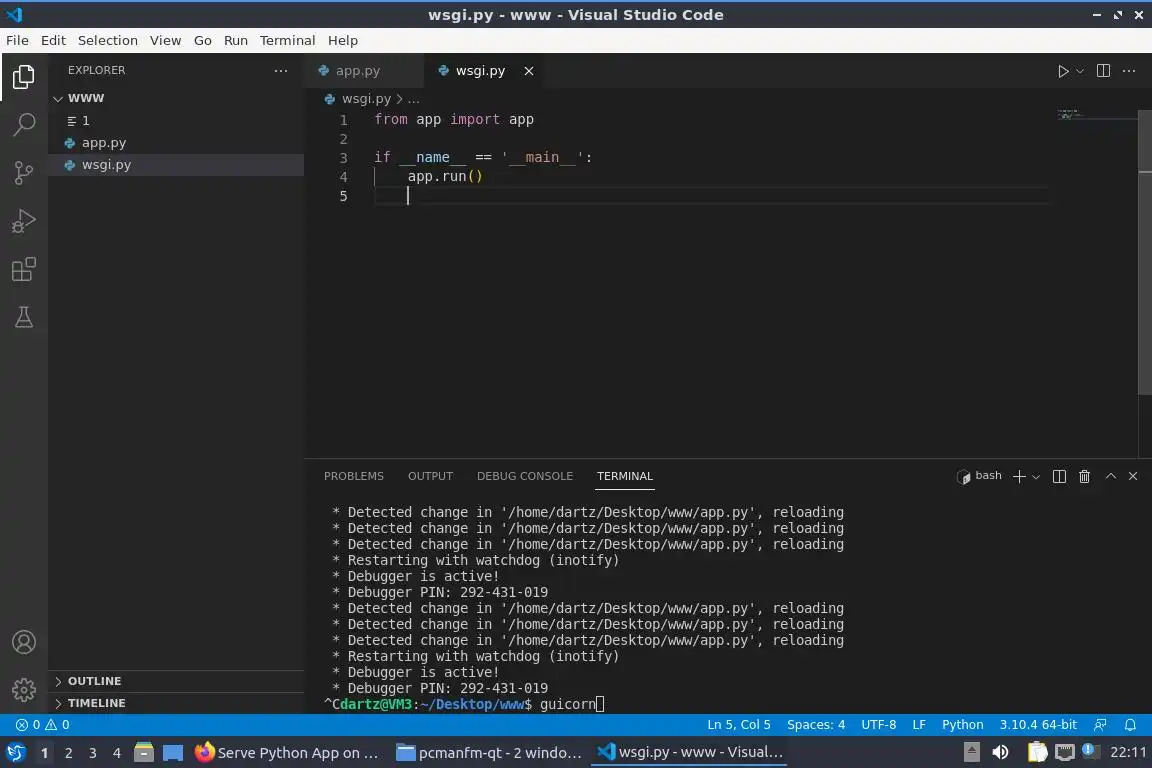The image size is (1152, 768).
Task: Open the Extensions view
Action: pos(24,269)
